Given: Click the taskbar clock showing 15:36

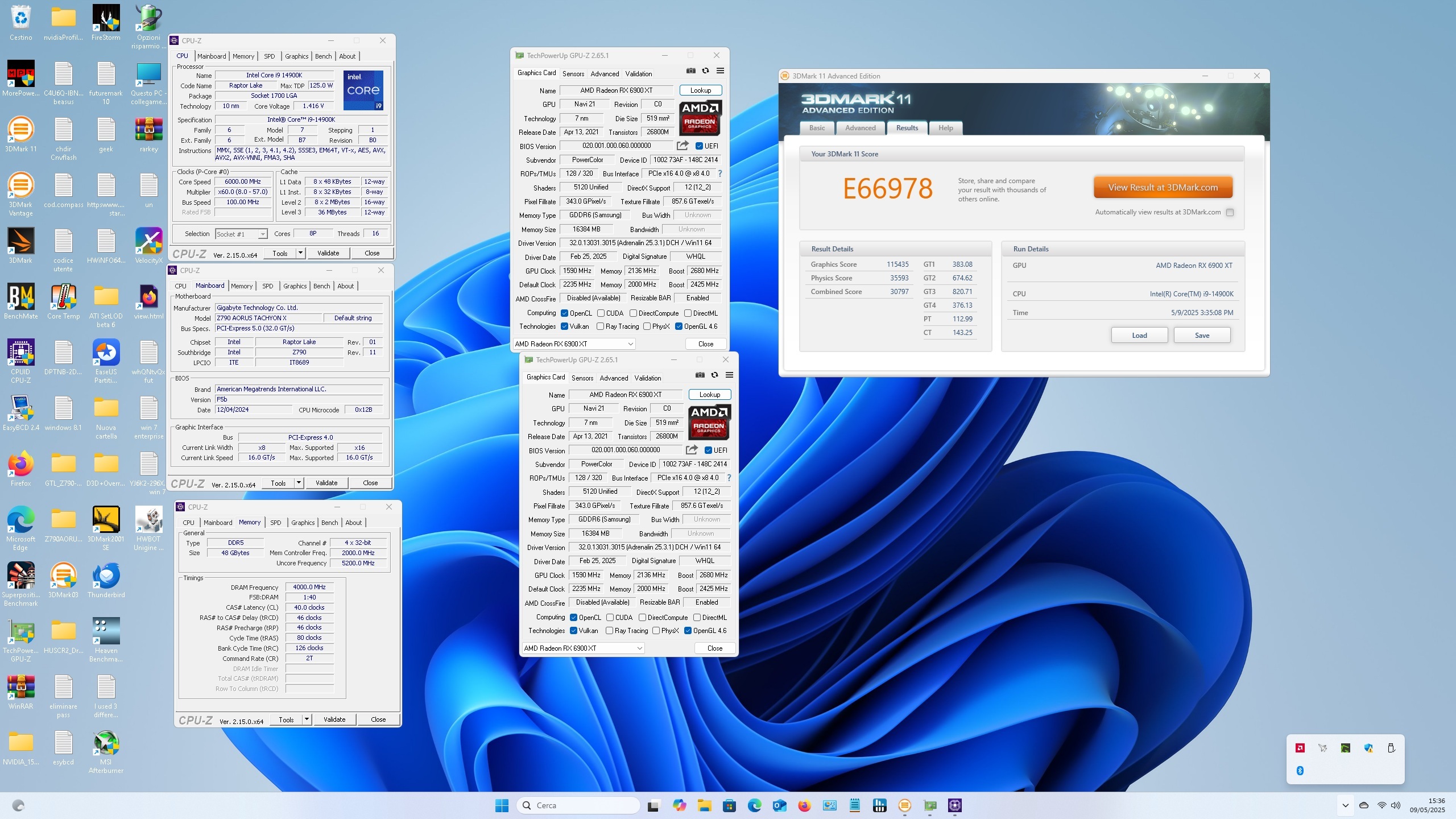Looking at the screenshot, I should point(1427,805).
